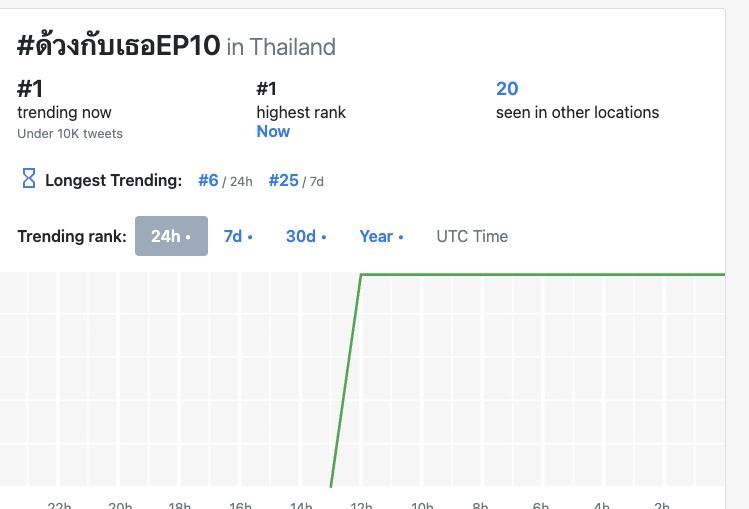Image resolution: width=749 pixels, height=509 pixels.
Task: Switch to the 7d trending rank tab
Action: 237,236
